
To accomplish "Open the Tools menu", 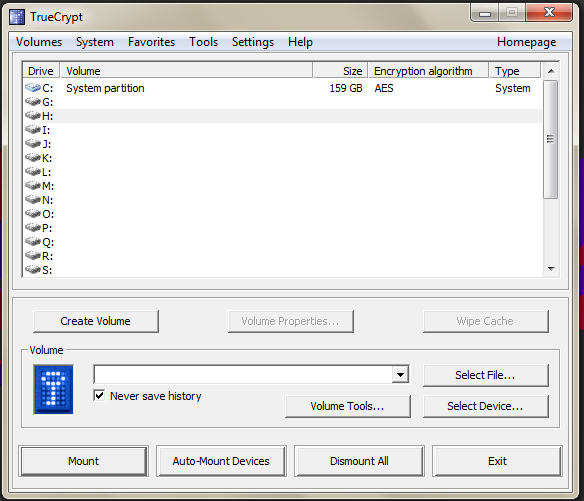I will (203, 42).
